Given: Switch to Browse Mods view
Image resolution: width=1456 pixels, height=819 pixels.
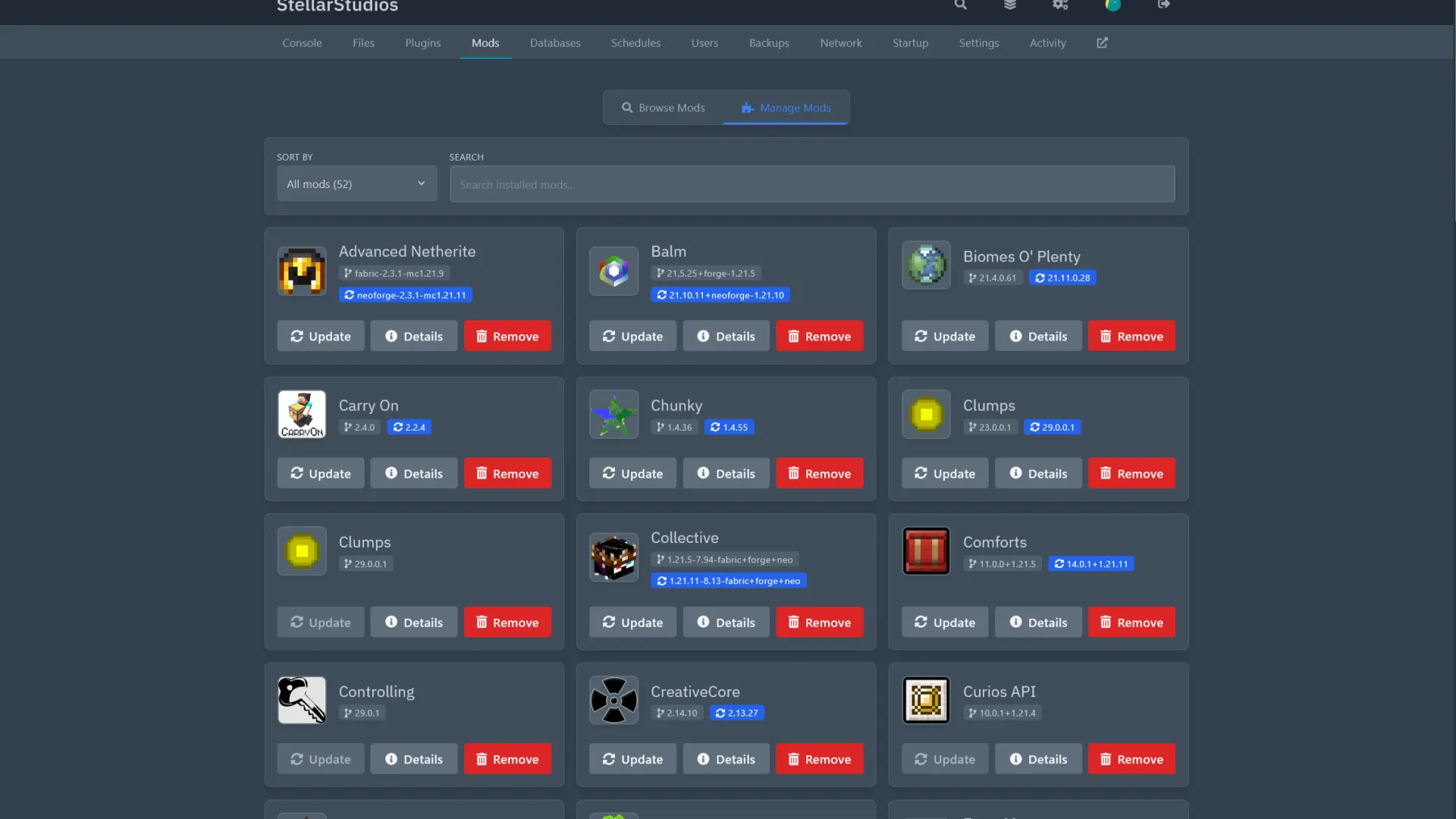Looking at the screenshot, I should point(664,108).
